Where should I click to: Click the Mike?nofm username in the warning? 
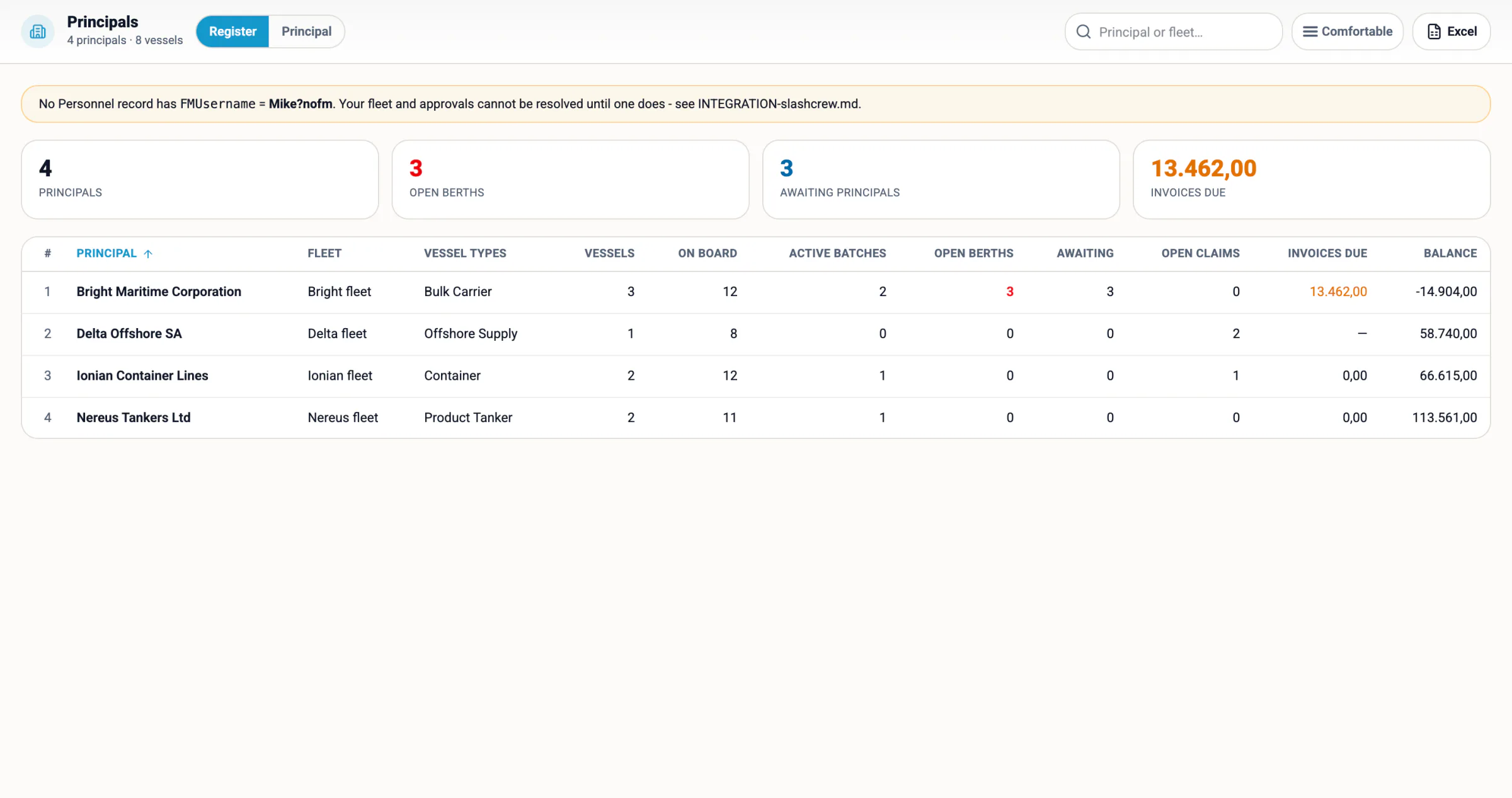tap(301, 104)
